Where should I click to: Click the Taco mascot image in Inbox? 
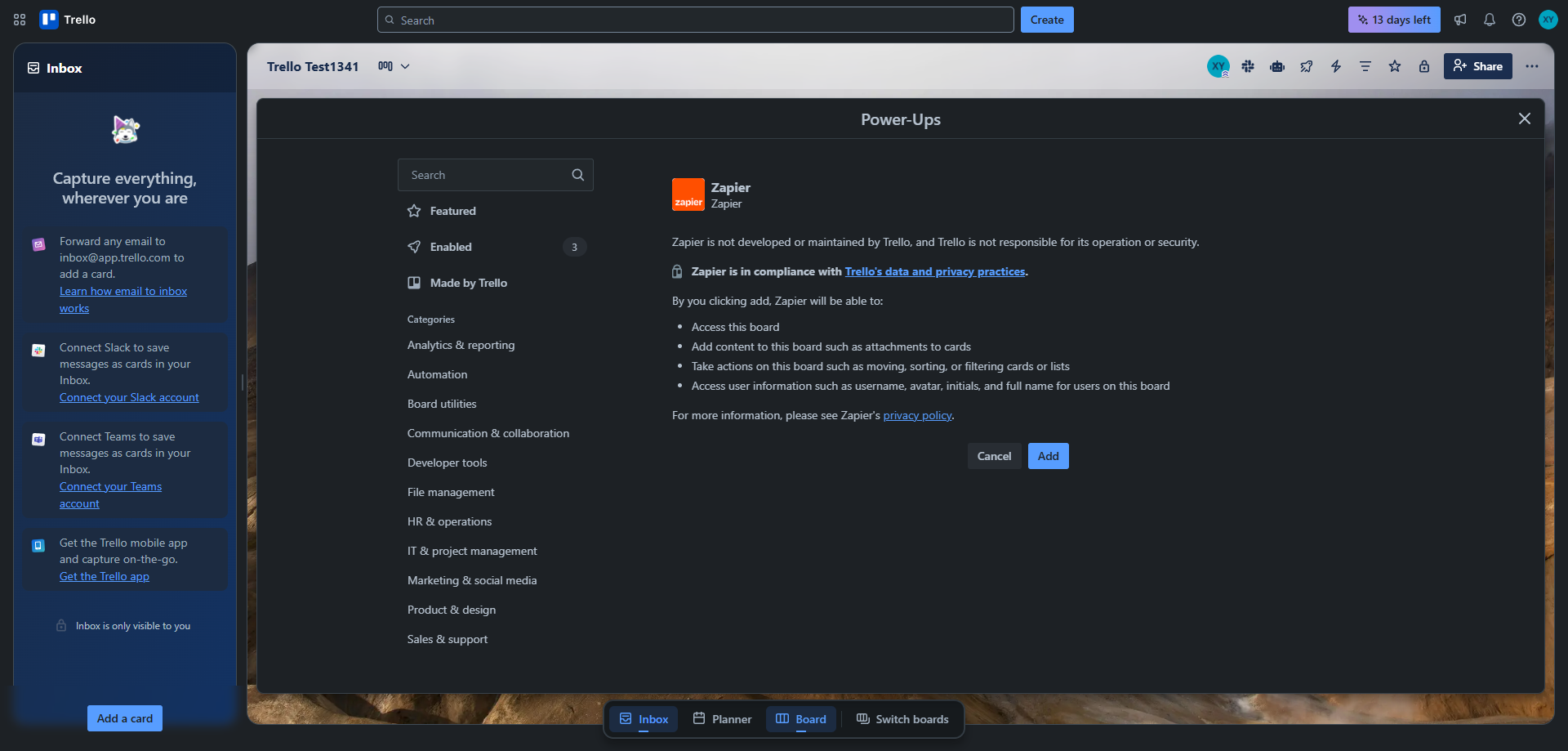click(125, 130)
